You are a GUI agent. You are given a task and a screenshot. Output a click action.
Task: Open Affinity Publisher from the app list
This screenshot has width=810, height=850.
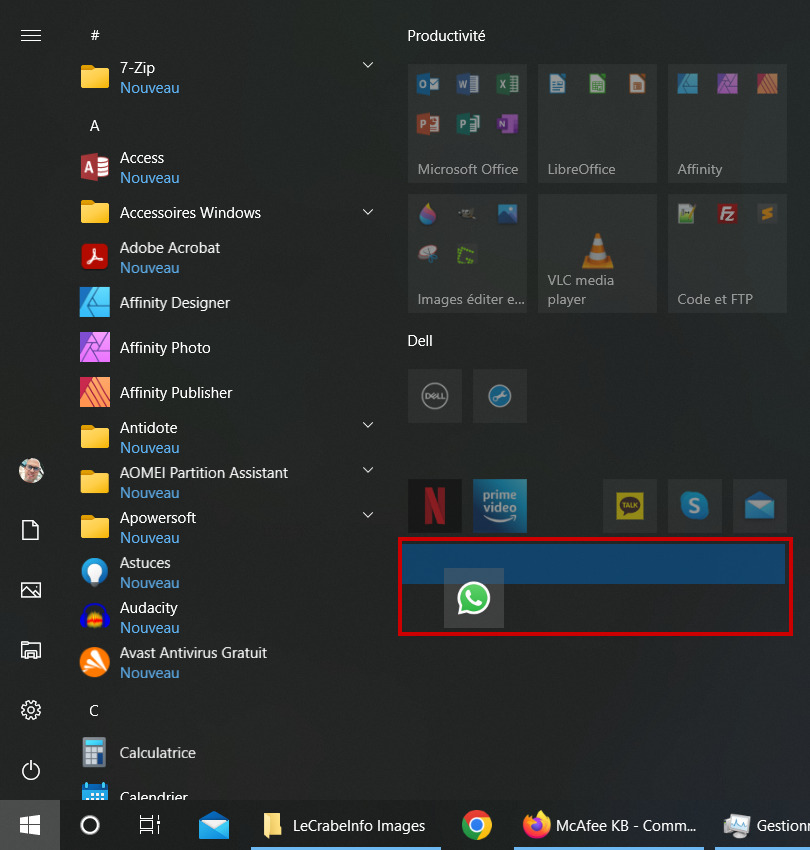click(228, 392)
